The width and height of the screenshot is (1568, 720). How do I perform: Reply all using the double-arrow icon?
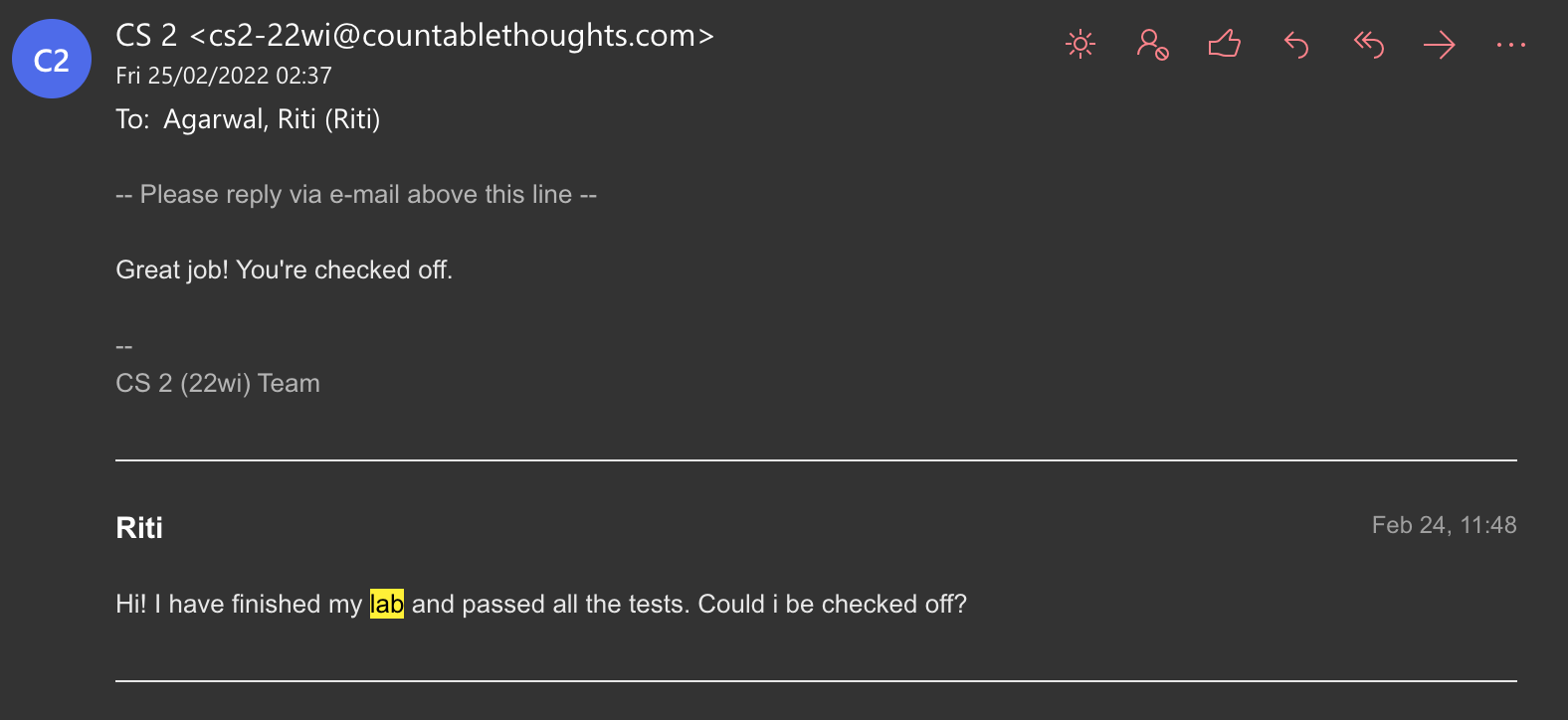[x=1368, y=45]
